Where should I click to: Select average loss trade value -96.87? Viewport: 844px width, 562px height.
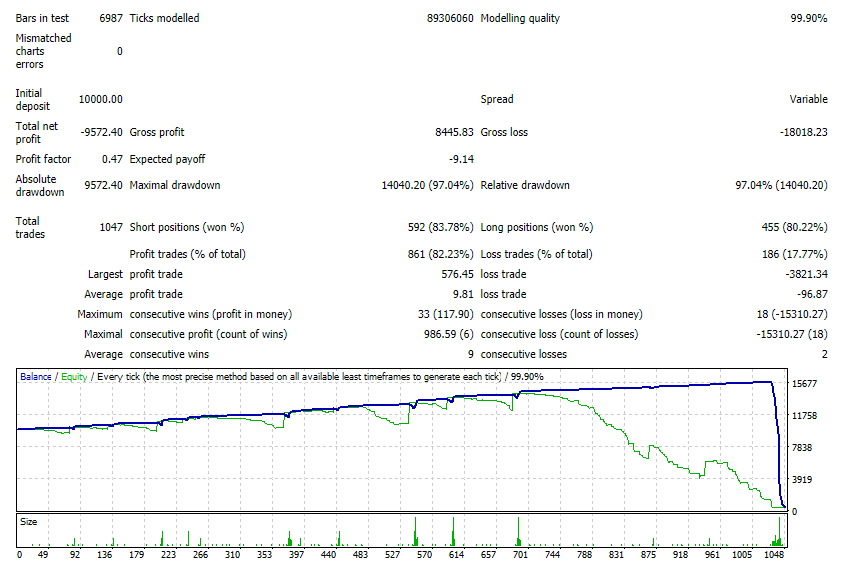point(812,294)
